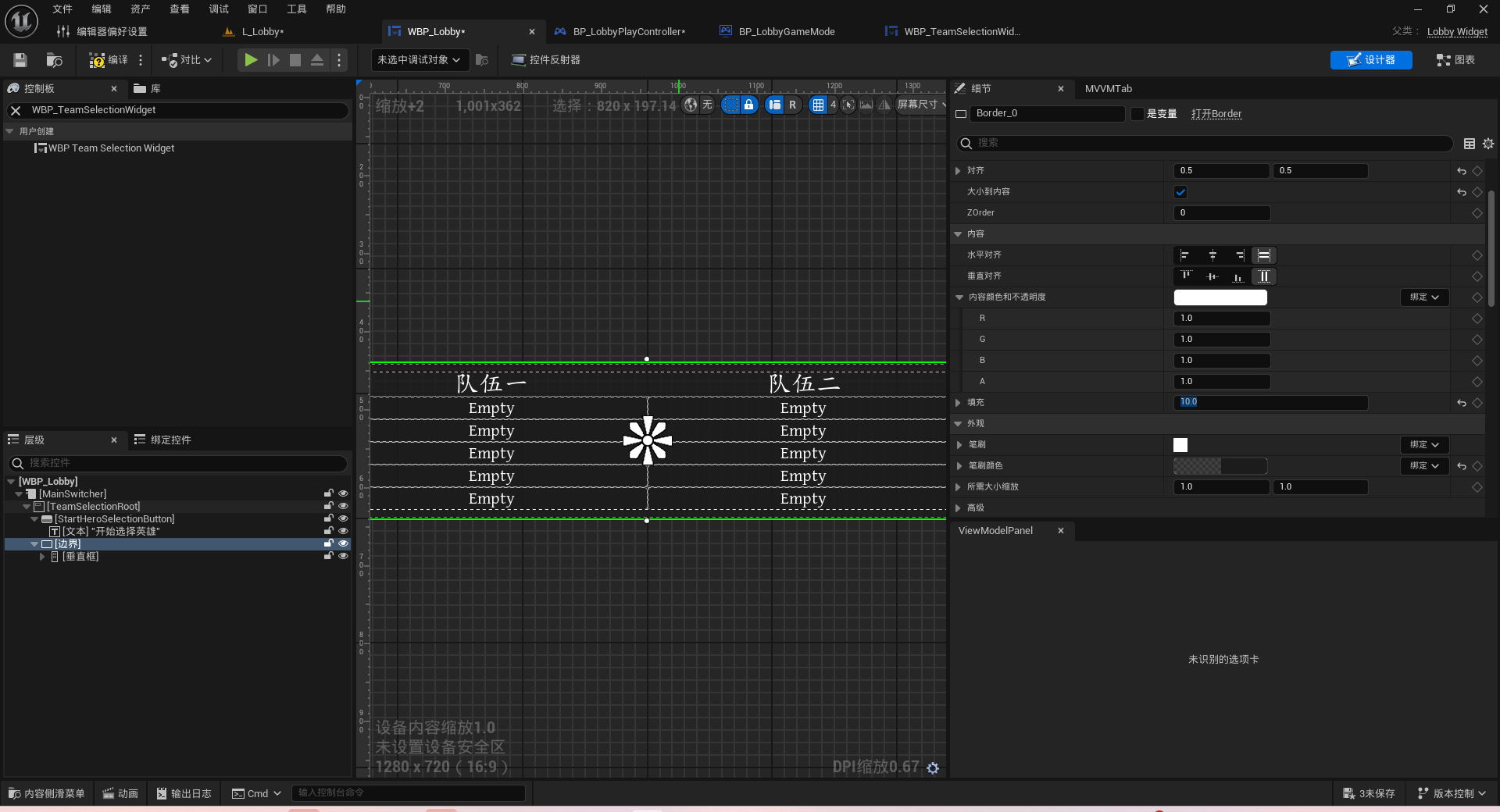Click the Advance single frame button
1500x812 pixels.
coord(273,60)
